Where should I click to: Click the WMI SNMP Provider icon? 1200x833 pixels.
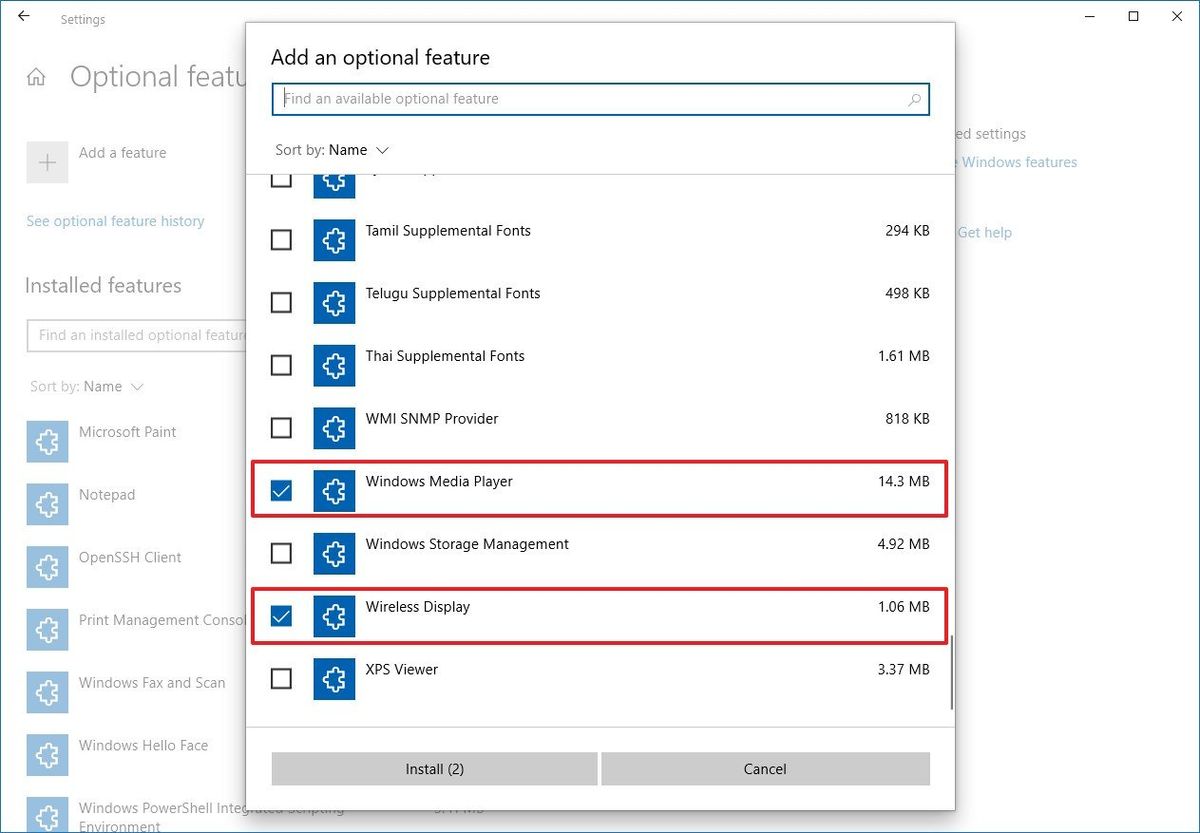[334, 428]
